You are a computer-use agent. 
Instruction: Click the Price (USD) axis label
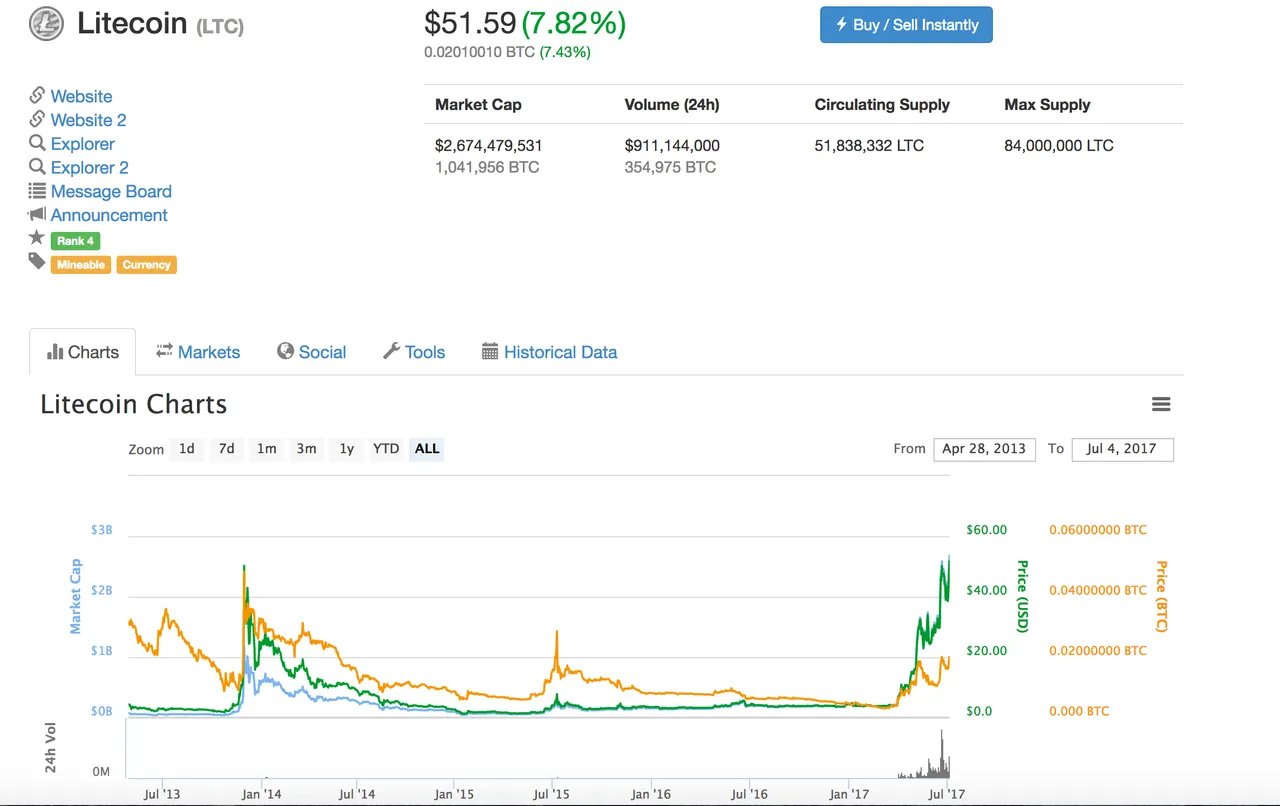1023,596
